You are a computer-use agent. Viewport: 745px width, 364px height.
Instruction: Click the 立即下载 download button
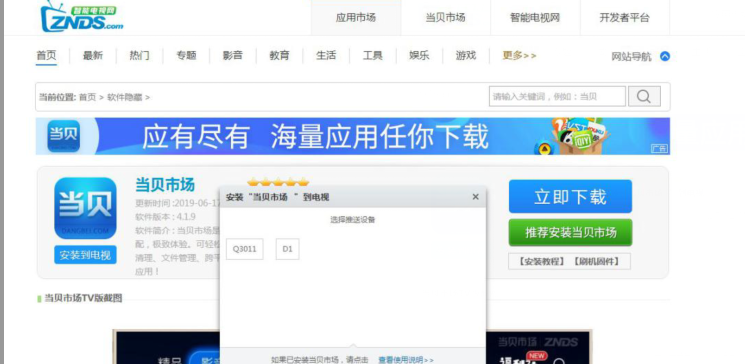(x=570, y=196)
